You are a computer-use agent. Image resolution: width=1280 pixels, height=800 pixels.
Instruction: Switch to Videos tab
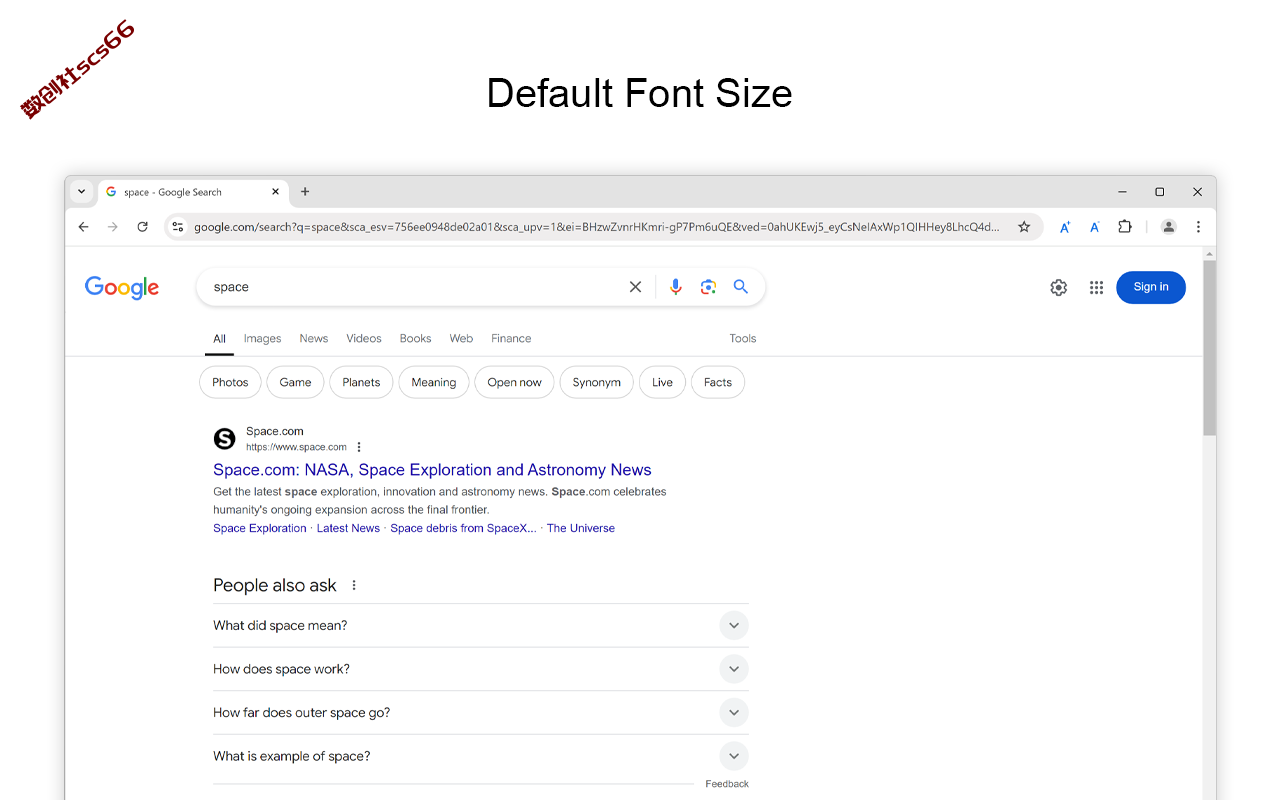[x=364, y=339]
